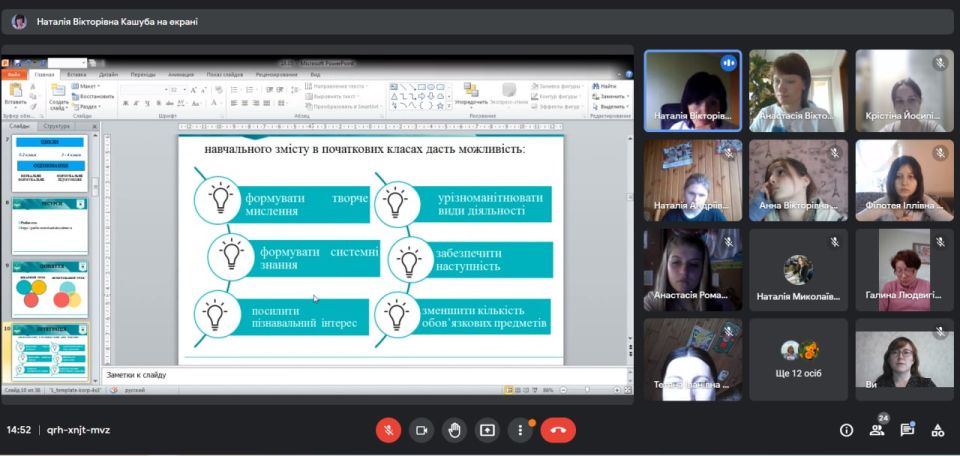Switch to the Переходы ribbon tab

tap(143, 75)
